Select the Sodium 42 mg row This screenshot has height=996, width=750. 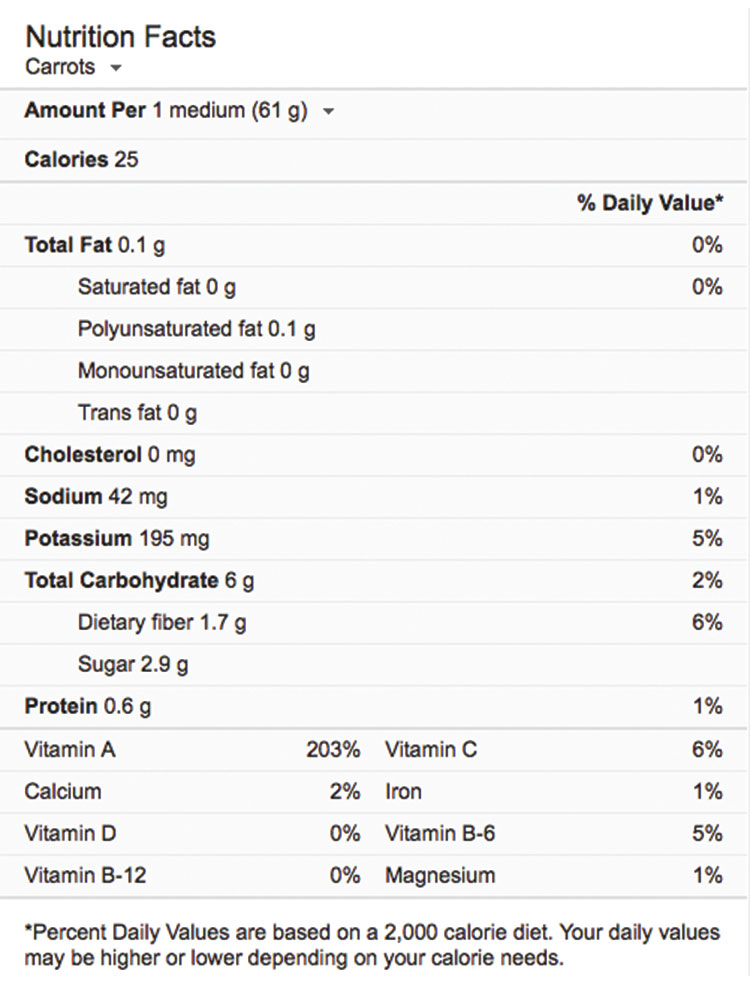[x=96, y=497]
